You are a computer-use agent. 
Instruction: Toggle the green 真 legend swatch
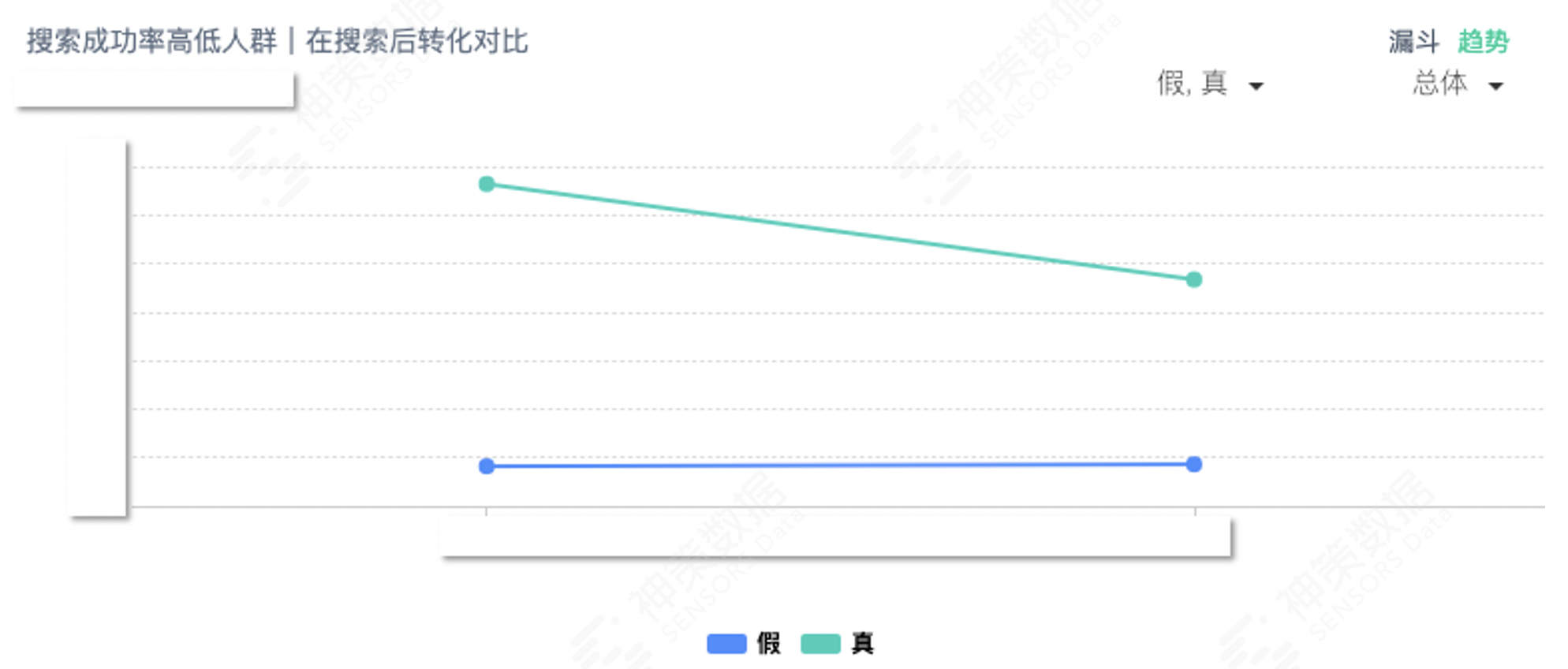coord(820,644)
